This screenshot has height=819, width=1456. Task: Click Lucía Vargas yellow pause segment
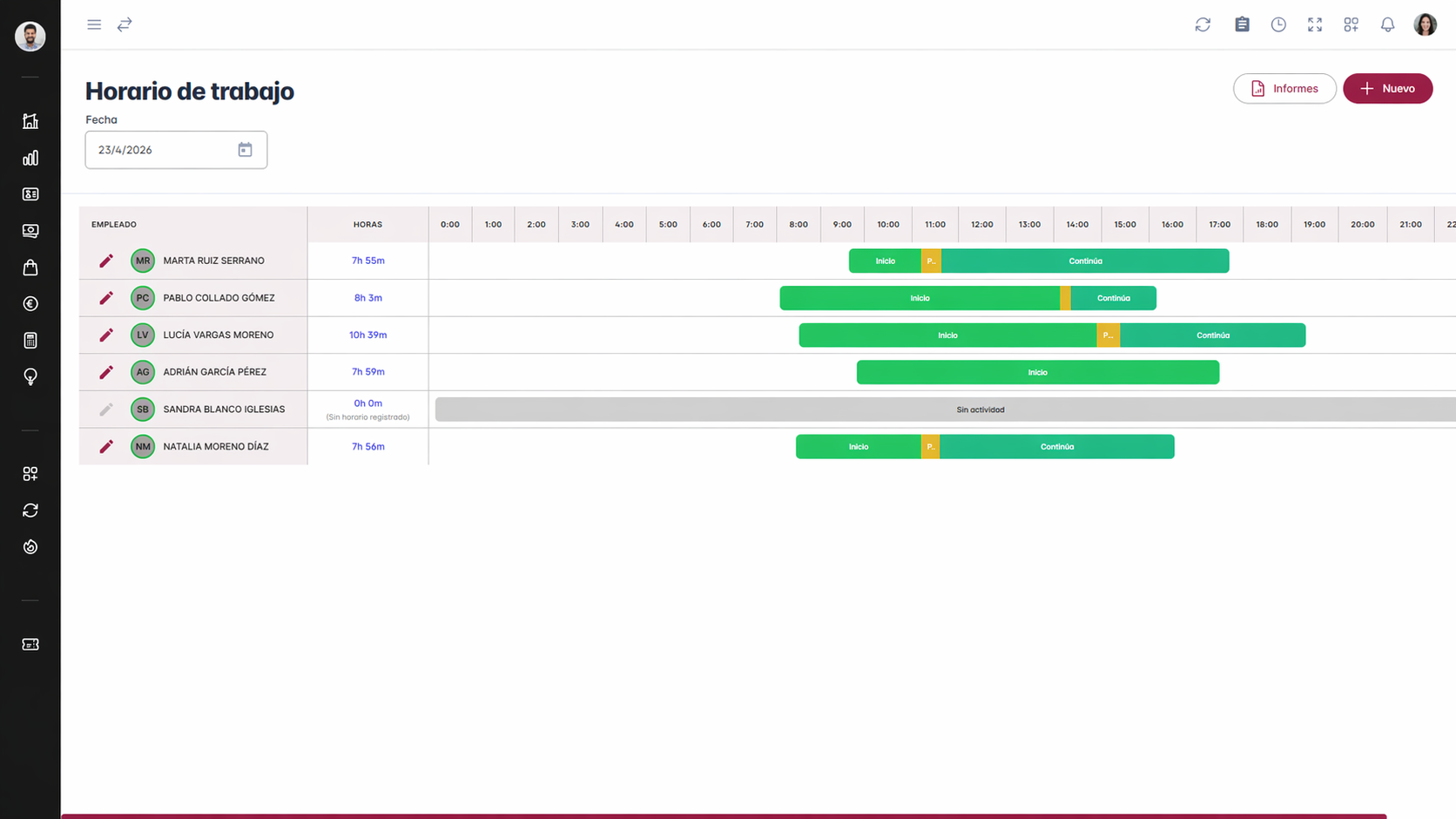tap(1108, 335)
